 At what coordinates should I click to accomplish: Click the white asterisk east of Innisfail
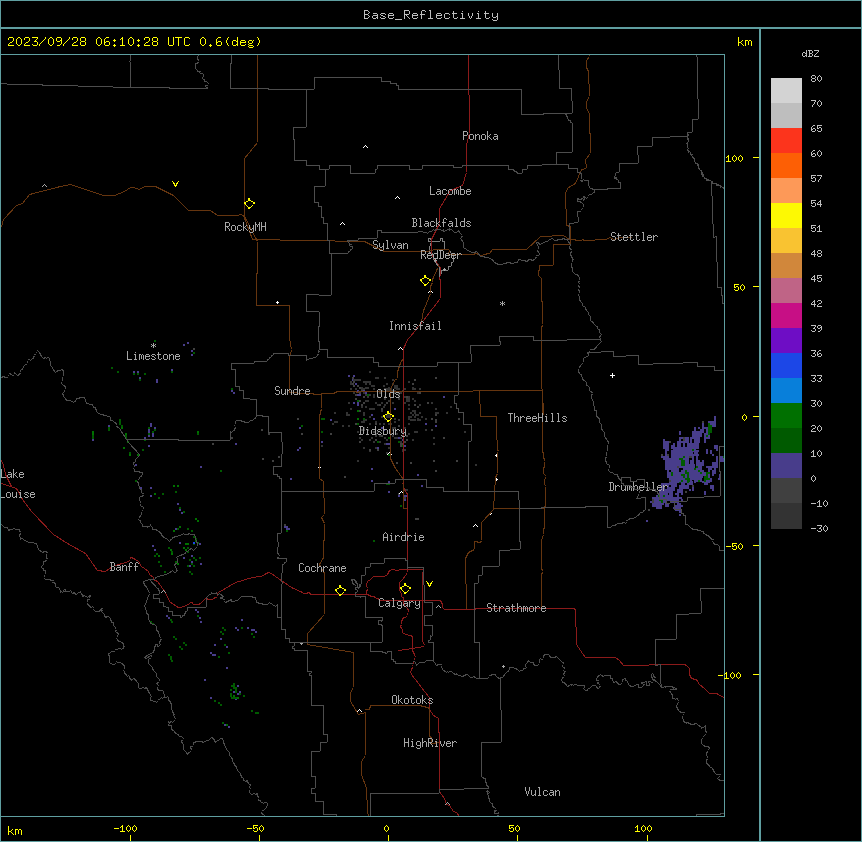coord(502,303)
